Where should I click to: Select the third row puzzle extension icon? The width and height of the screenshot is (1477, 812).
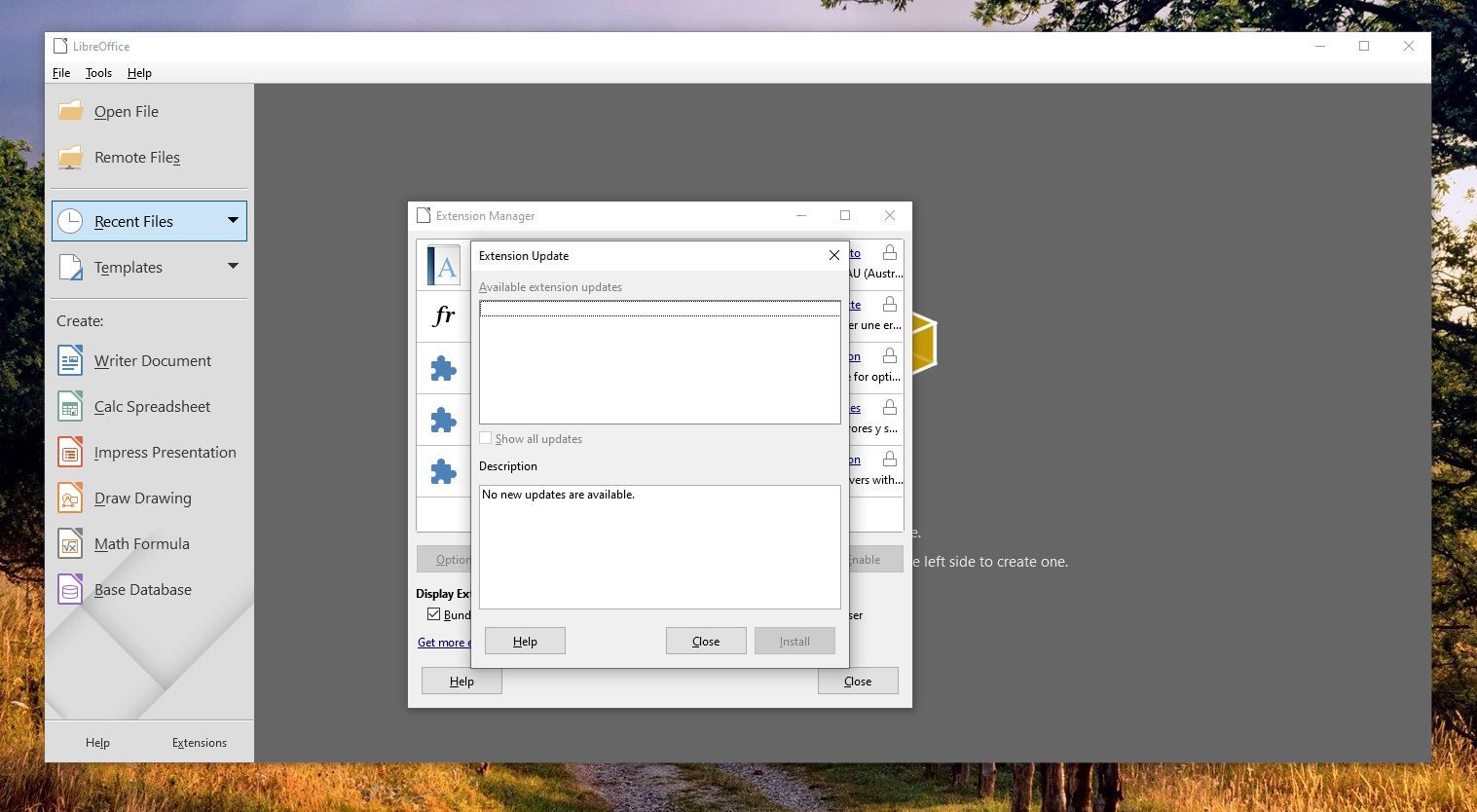tap(444, 368)
